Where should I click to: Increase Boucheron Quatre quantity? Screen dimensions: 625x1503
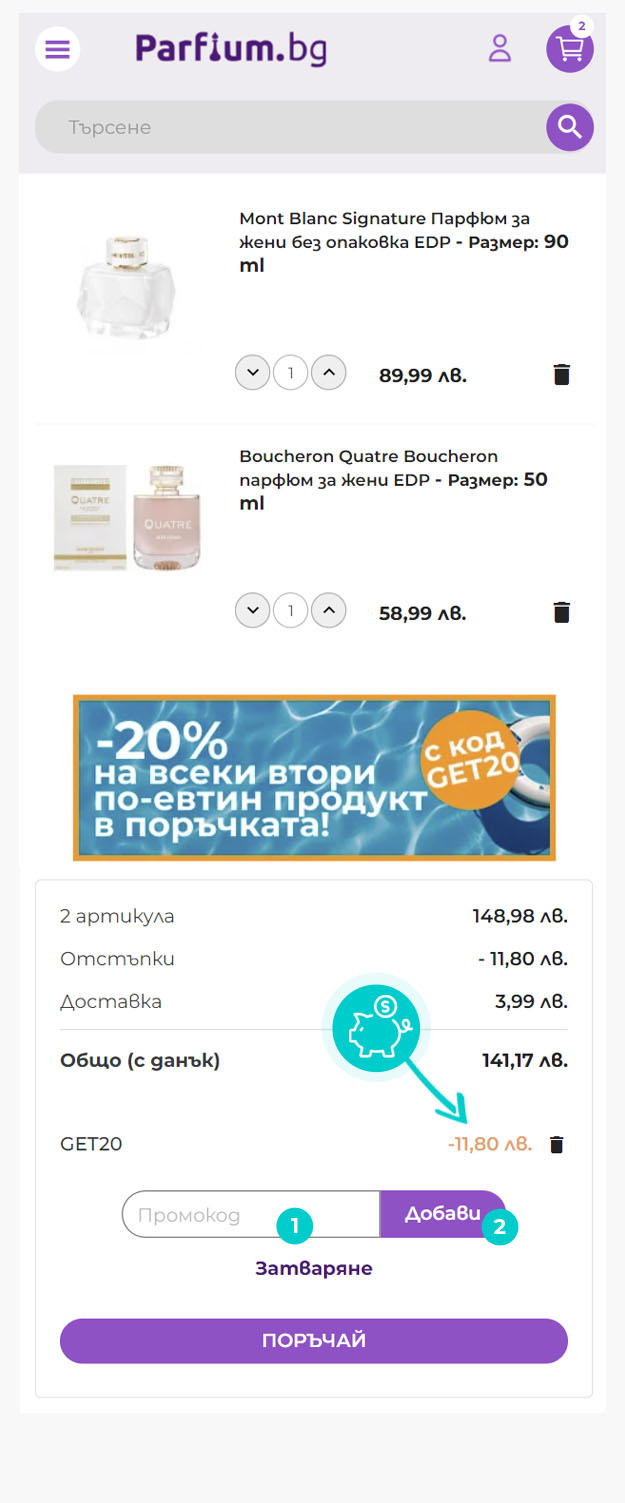329,609
